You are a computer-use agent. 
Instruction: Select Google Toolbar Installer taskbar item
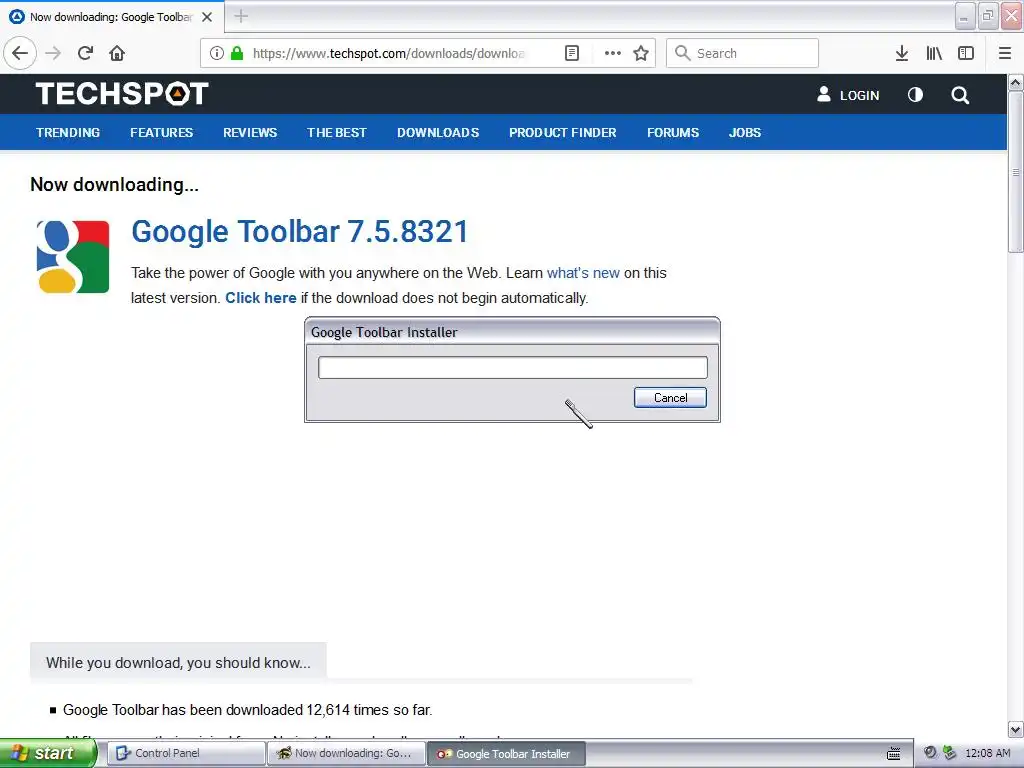pos(506,754)
